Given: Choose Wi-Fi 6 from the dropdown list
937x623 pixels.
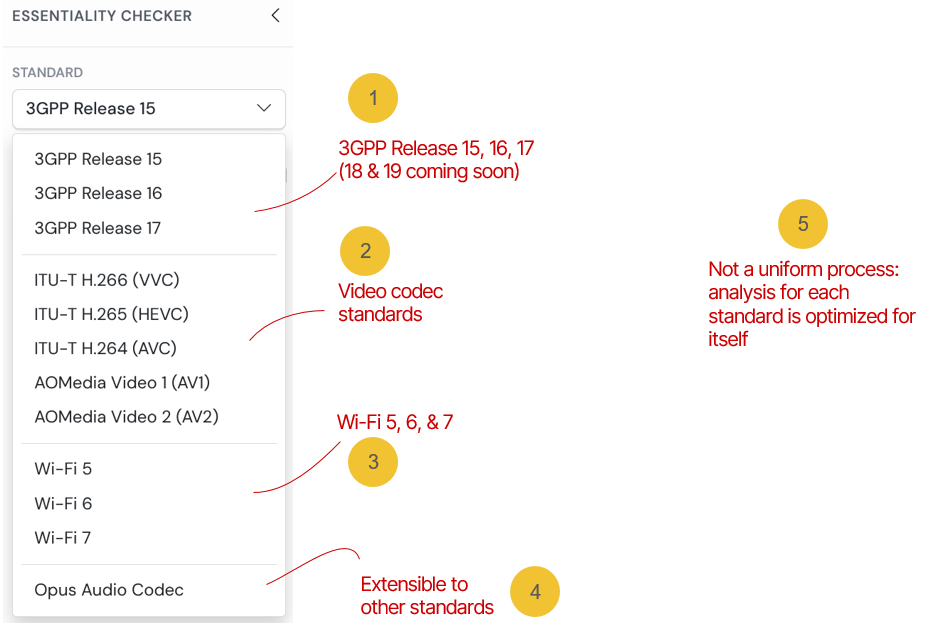Looking at the screenshot, I should 149,504.
